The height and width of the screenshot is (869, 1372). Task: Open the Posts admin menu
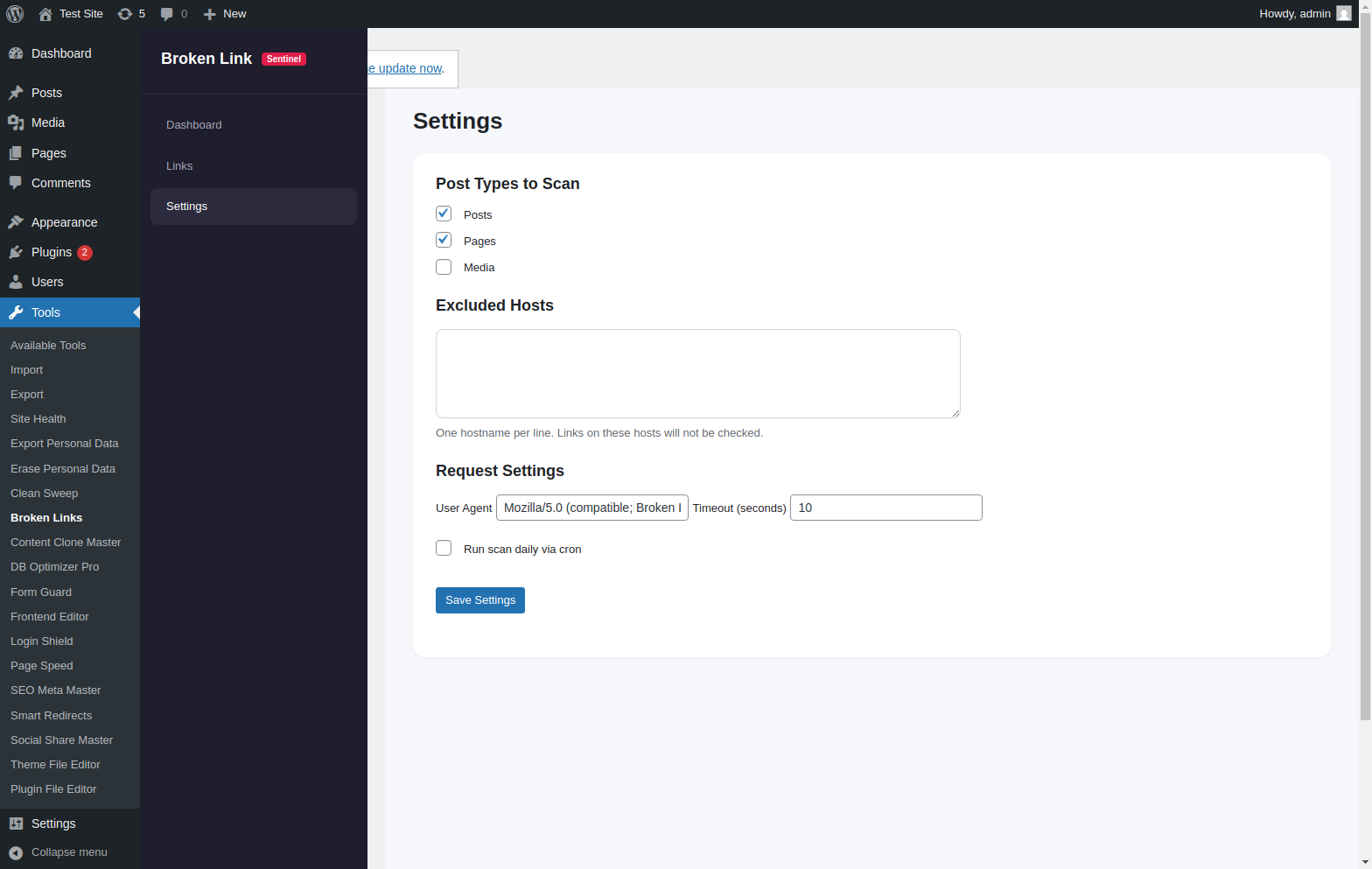[x=70, y=93]
